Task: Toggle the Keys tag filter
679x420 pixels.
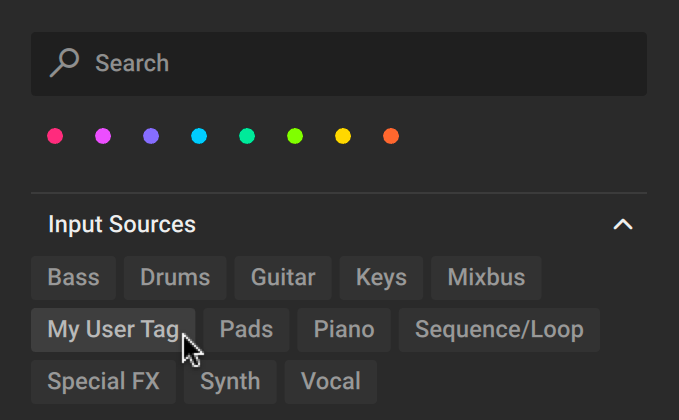Action: 382,278
